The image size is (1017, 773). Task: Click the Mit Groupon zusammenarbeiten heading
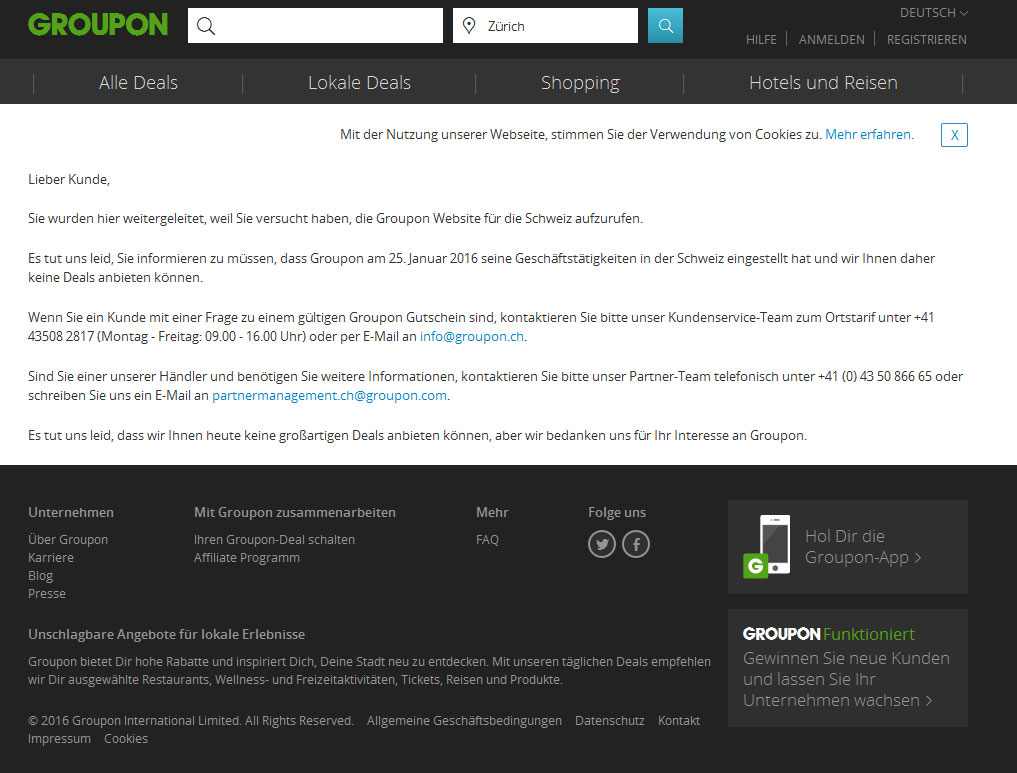(294, 512)
